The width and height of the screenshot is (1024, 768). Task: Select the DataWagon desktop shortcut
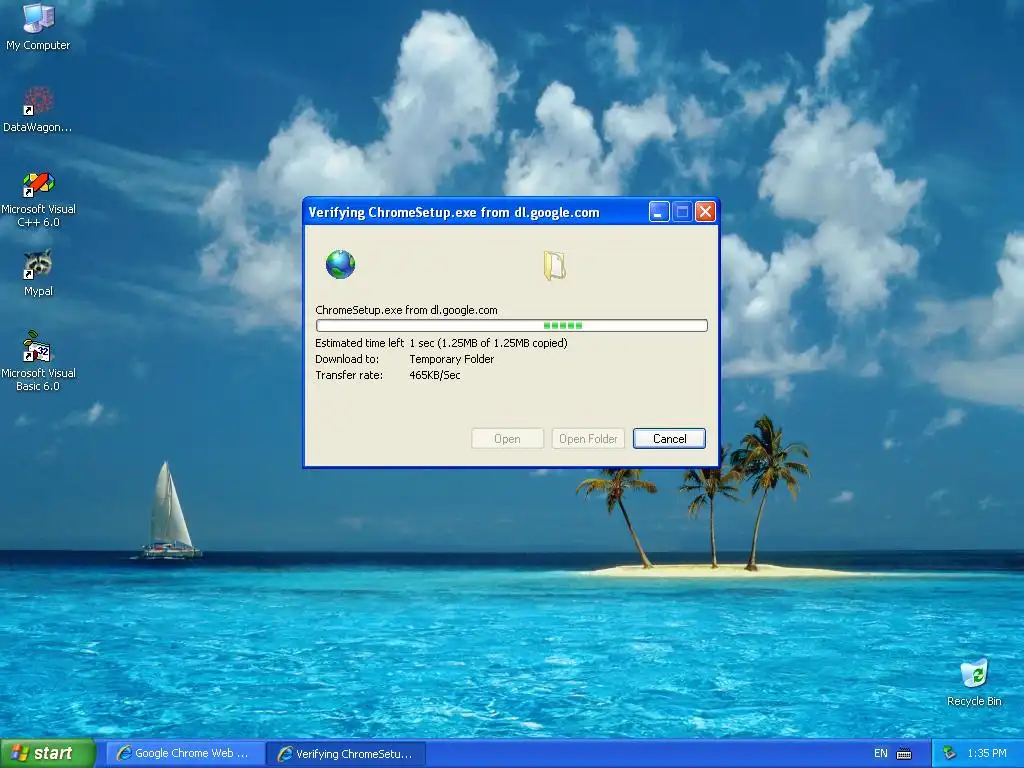[38, 109]
